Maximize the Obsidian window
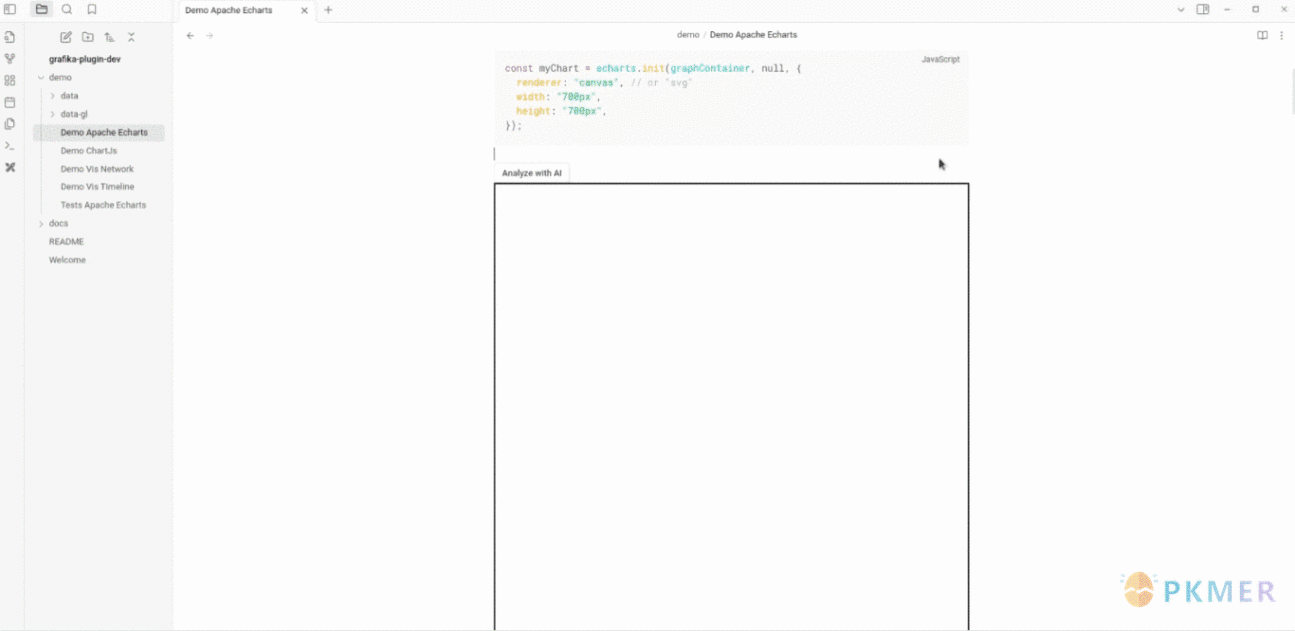Screen dimensions: 1295x631 coord(1256,9)
